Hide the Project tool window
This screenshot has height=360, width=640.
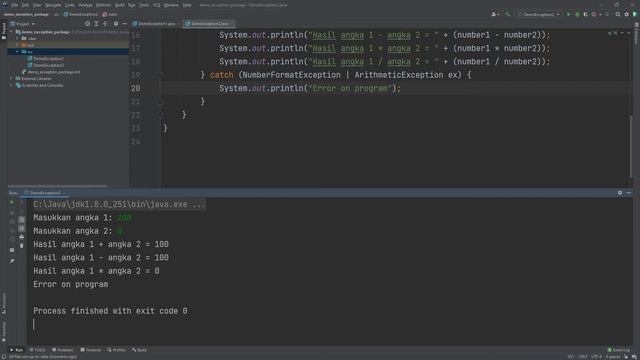tap(124, 24)
